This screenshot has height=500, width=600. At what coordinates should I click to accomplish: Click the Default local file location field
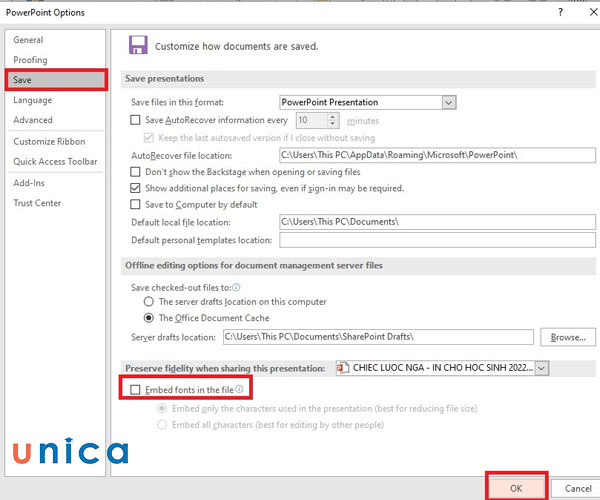(437, 222)
